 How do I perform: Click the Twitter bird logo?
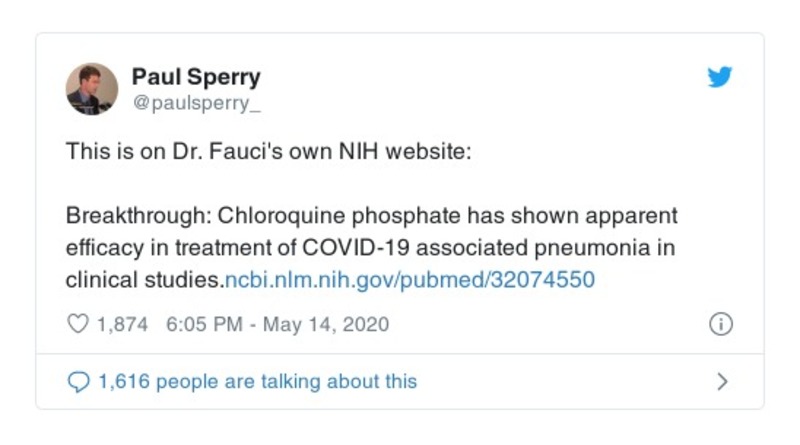point(720,77)
